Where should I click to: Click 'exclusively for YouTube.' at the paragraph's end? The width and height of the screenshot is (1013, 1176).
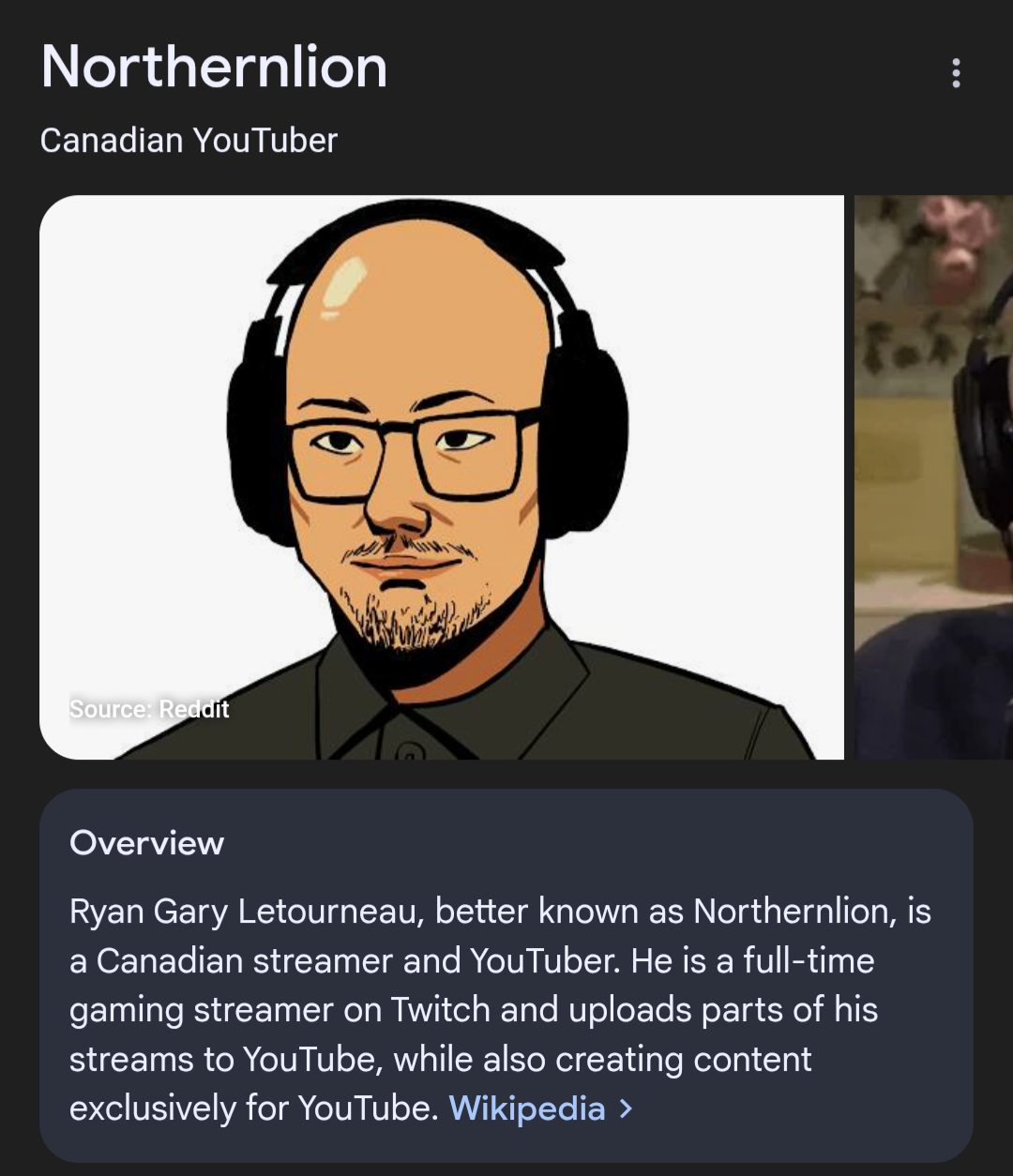pyautogui.click(x=254, y=1108)
